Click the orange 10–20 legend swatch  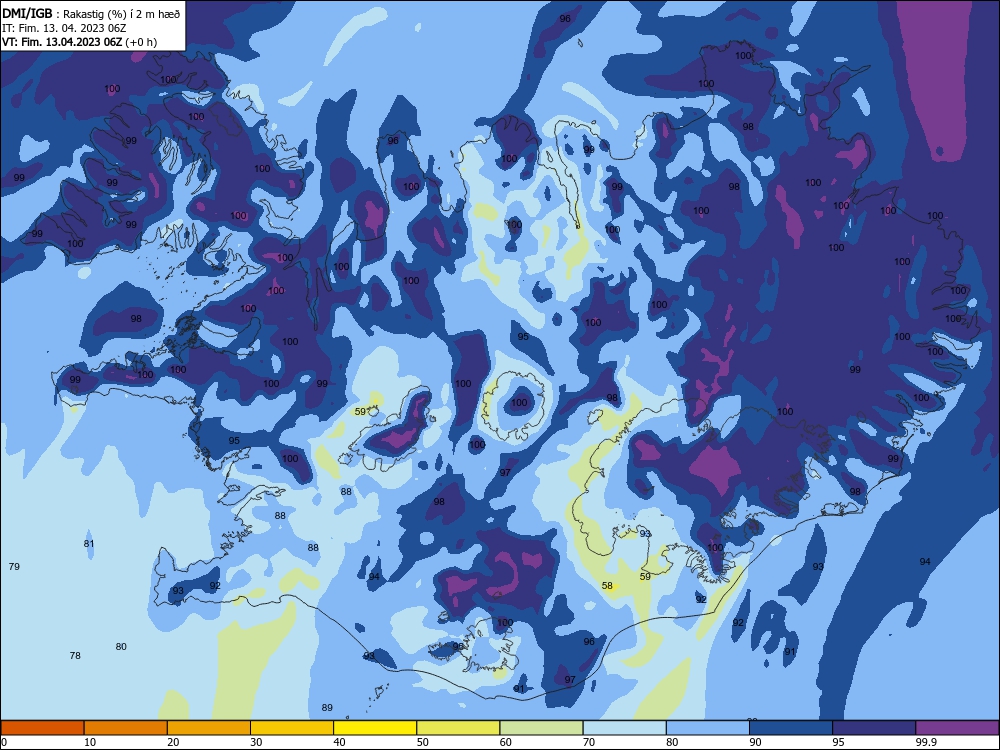(x=126, y=728)
